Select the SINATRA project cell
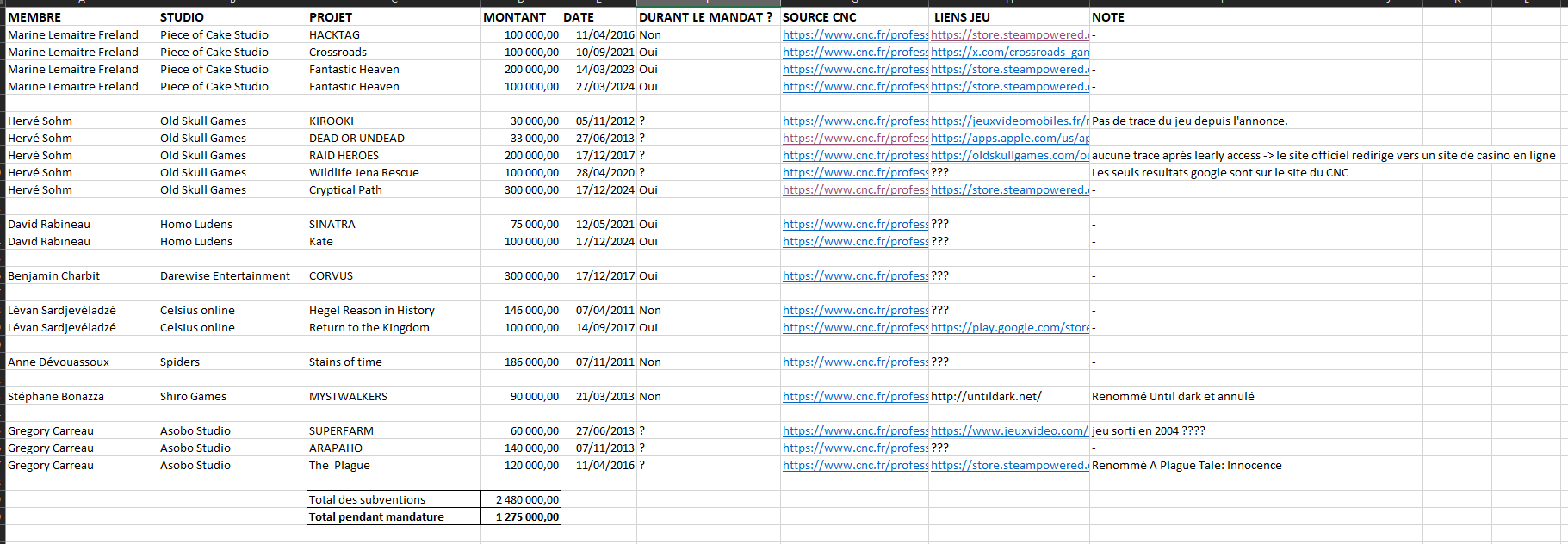The width and height of the screenshot is (1568, 544). pos(394,224)
